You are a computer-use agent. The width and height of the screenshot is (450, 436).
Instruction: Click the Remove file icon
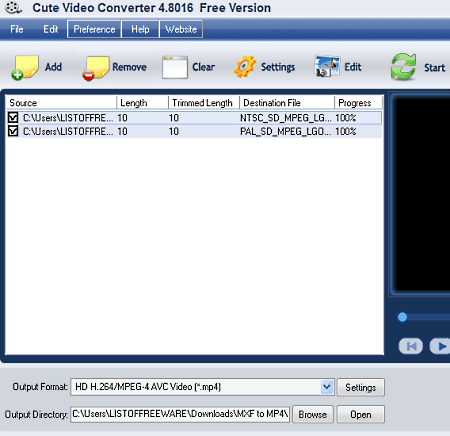[x=96, y=68]
